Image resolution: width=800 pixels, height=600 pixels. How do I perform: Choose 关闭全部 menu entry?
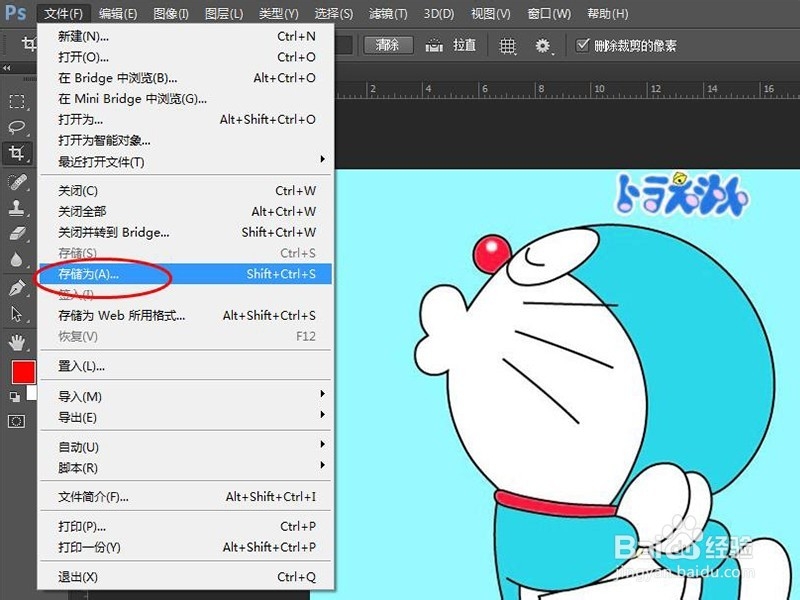[186, 211]
